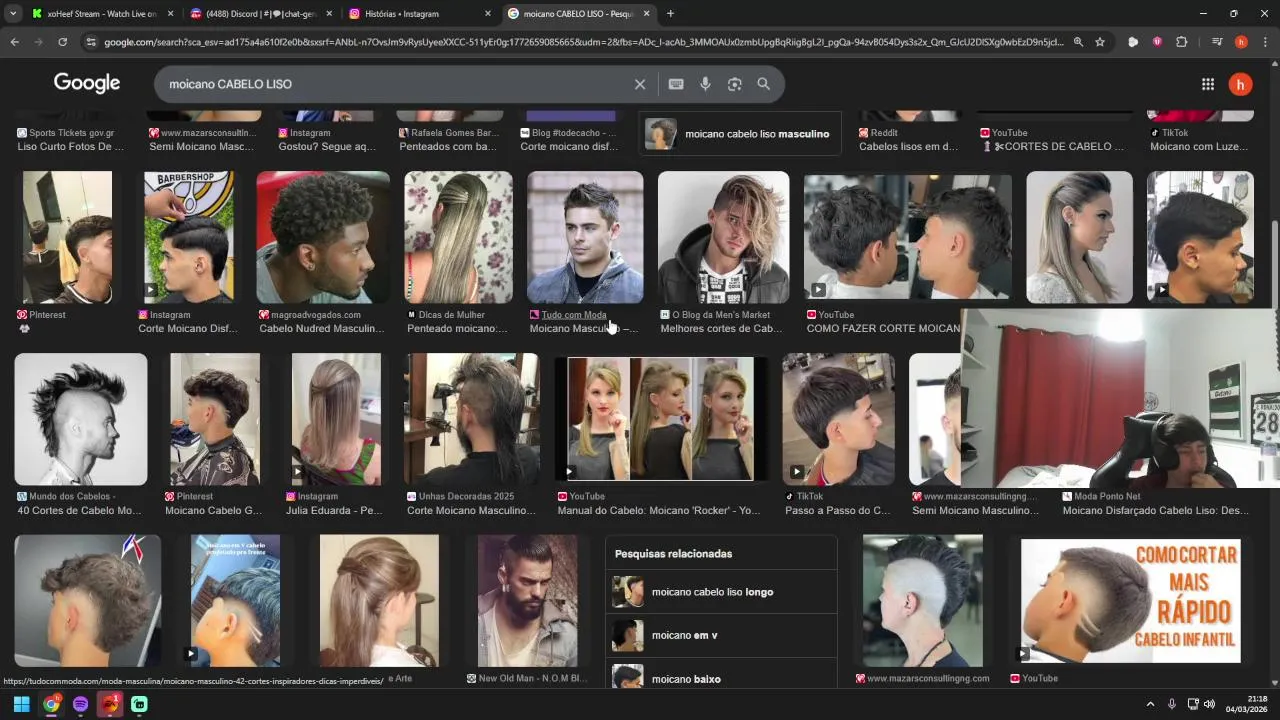
Task: Click the taskbar microphone indicator
Action: pyautogui.click(x=1172, y=704)
